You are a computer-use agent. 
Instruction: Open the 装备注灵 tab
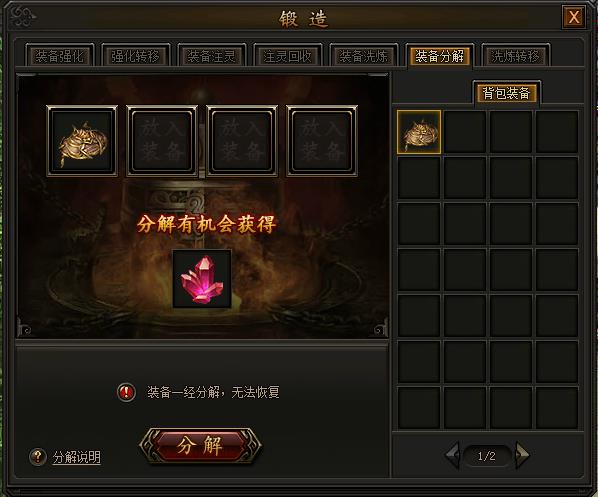point(211,56)
